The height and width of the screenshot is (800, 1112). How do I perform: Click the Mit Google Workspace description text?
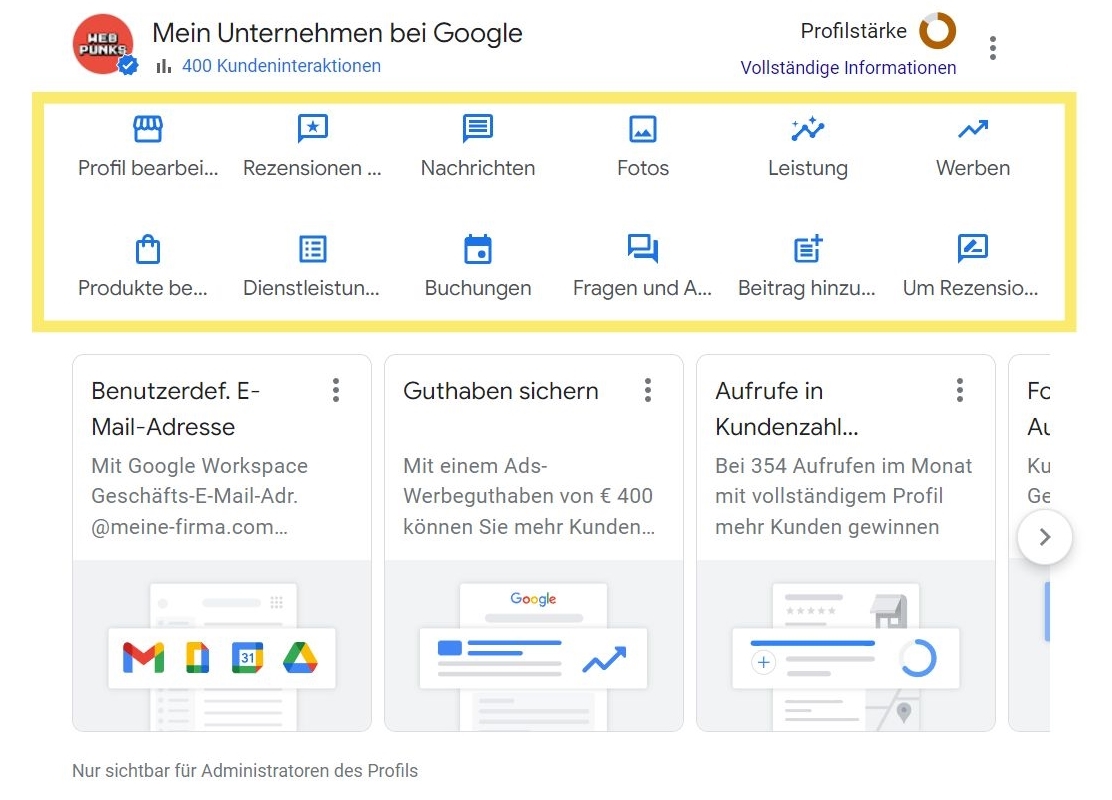pos(199,496)
